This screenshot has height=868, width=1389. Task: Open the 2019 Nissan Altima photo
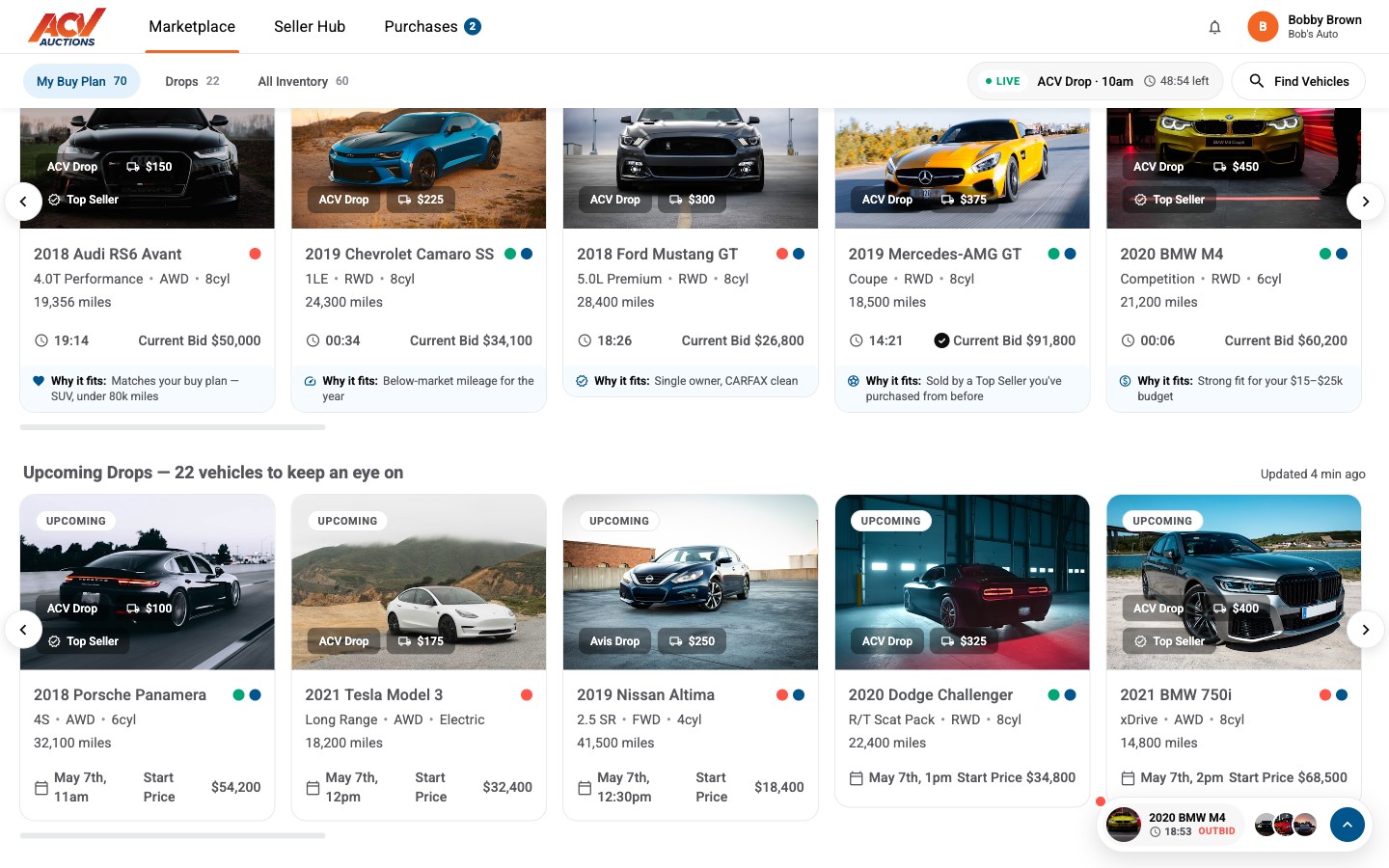click(691, 583)
